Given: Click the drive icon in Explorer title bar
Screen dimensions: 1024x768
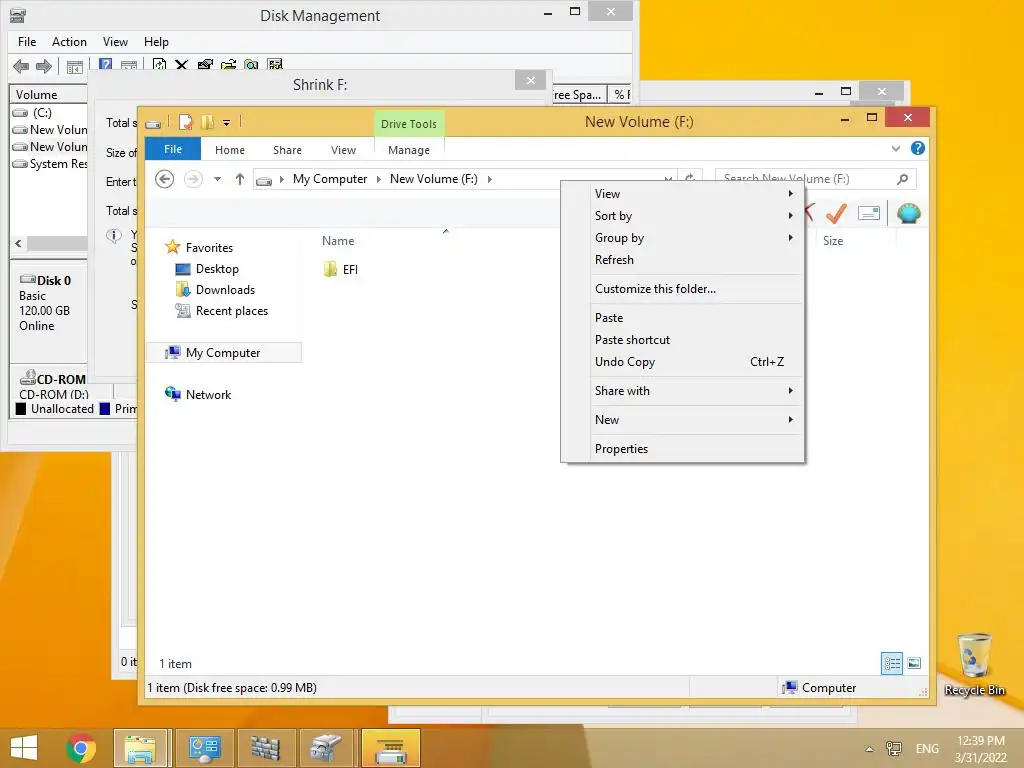Looking at the screenshot, I should [153, 123].
